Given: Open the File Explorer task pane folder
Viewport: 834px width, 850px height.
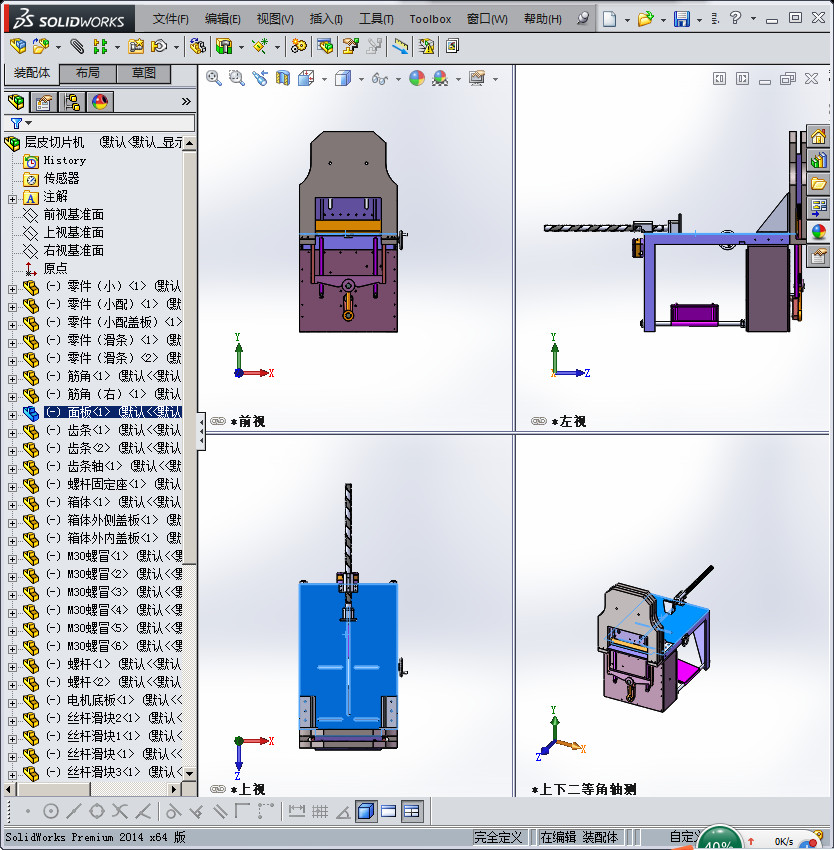Looking at the screenshot, I should click(x=819, y=183).
